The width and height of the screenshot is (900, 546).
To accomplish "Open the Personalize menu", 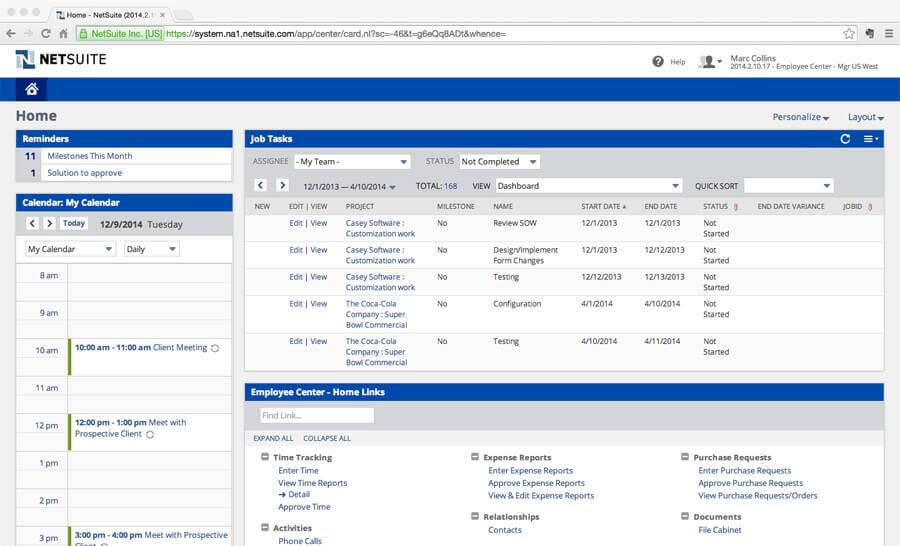I will click(x=801, y=117).
